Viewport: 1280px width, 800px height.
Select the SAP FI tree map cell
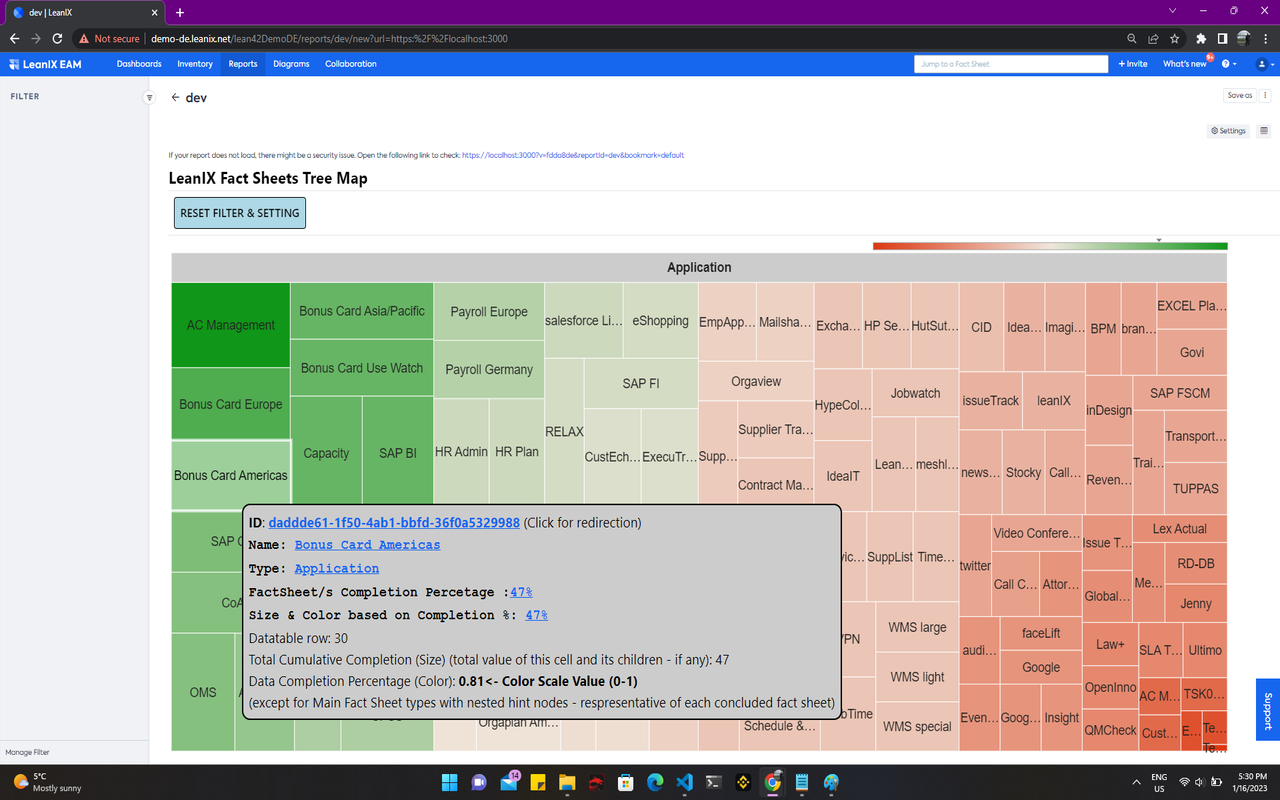tap(641, 383)
